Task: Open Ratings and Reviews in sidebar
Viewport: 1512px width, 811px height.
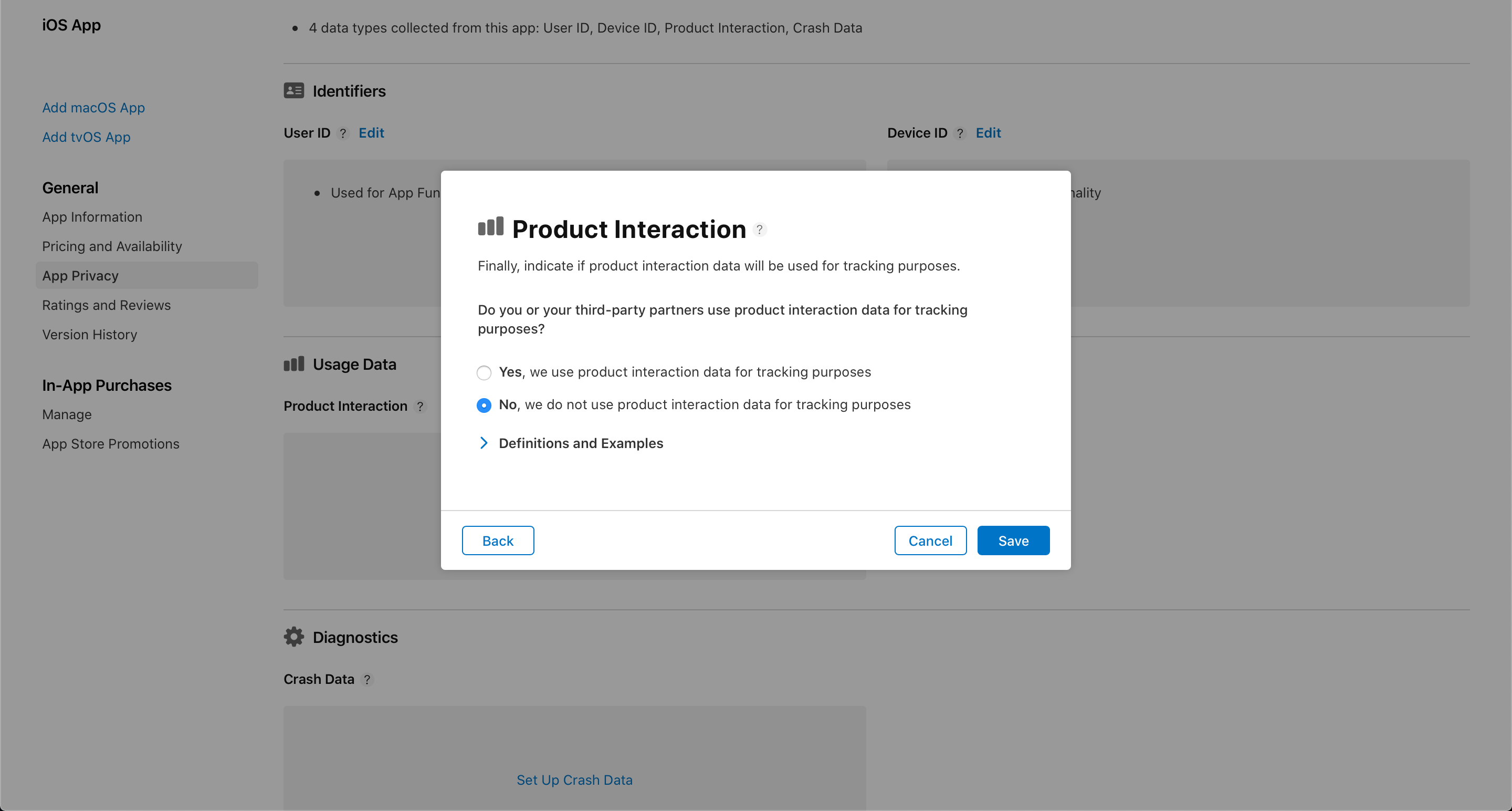Action: point(106,305)
